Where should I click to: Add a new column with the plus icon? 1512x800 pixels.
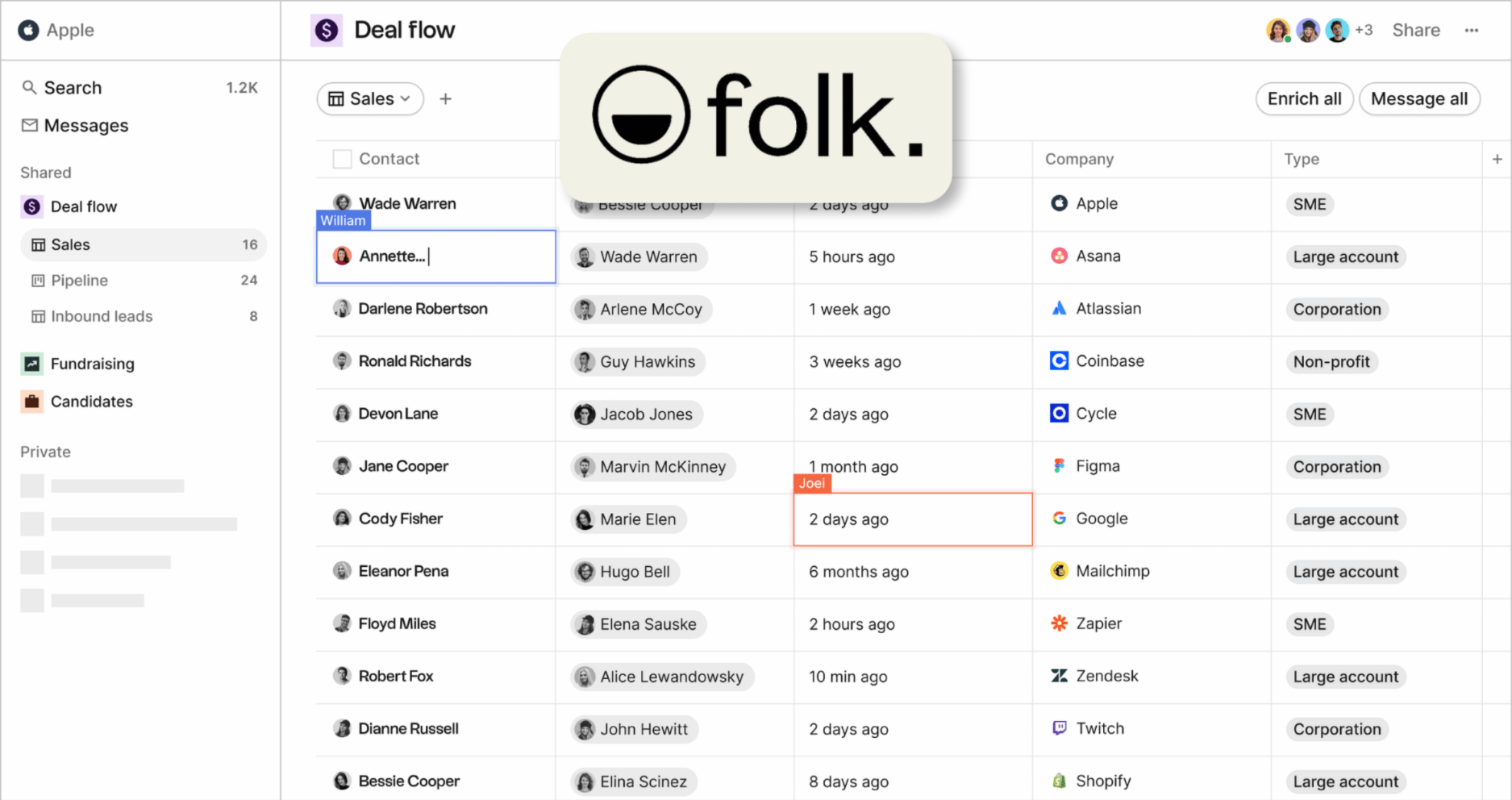[1497, 159]
